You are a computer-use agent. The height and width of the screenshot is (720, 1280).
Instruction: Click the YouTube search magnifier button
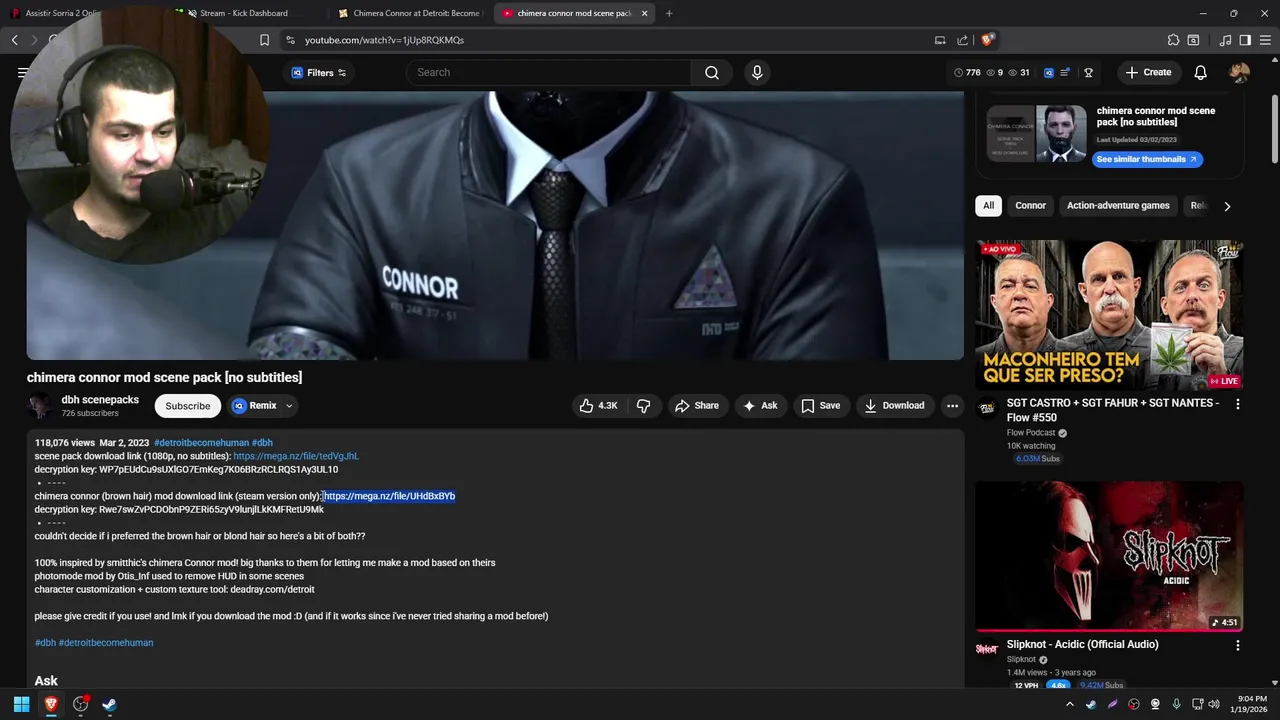click(711, 72)
